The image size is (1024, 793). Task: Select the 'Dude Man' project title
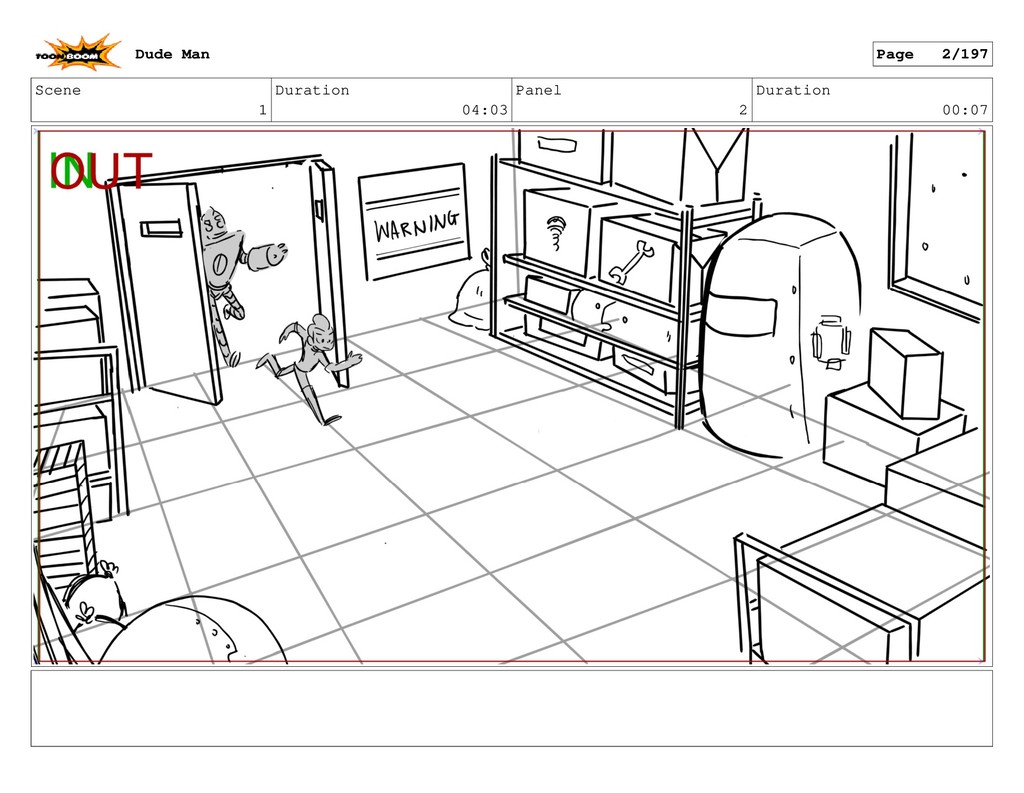point(172,54)
